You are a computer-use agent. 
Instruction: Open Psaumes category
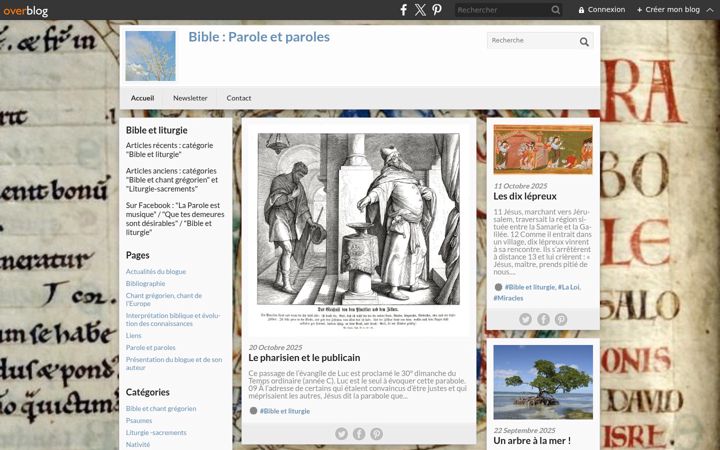point(139,420)
